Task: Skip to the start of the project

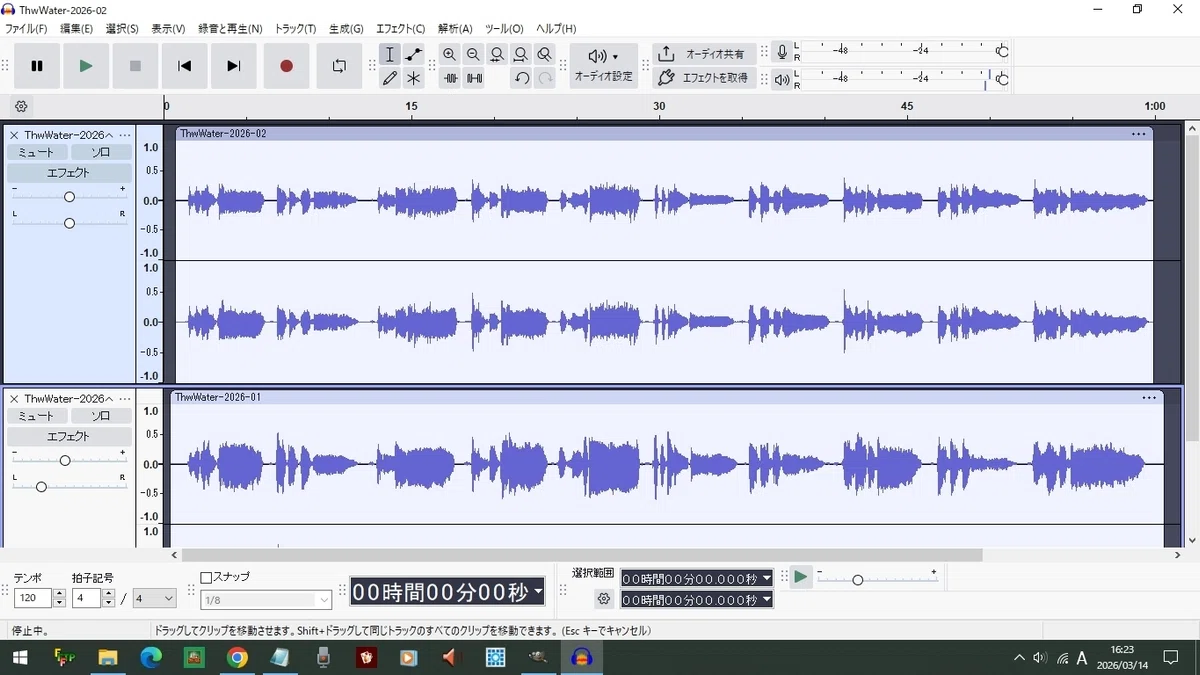Action: pyautogui.click(x=184, y=66)
